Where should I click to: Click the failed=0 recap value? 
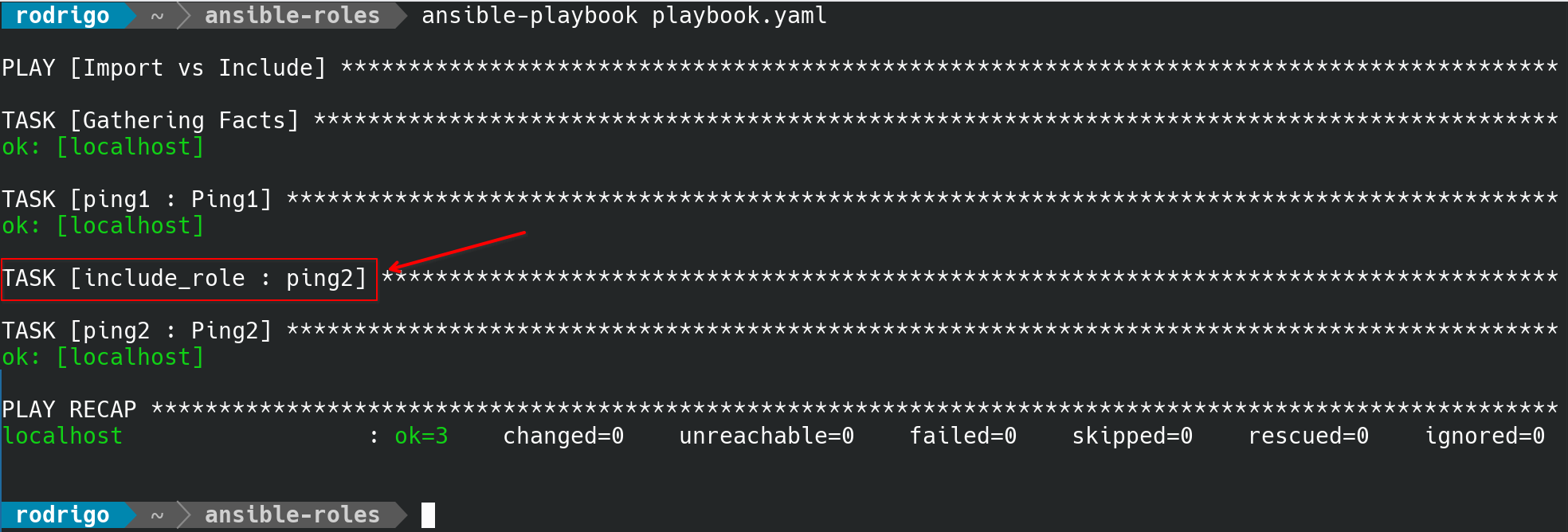pos(962,436)
